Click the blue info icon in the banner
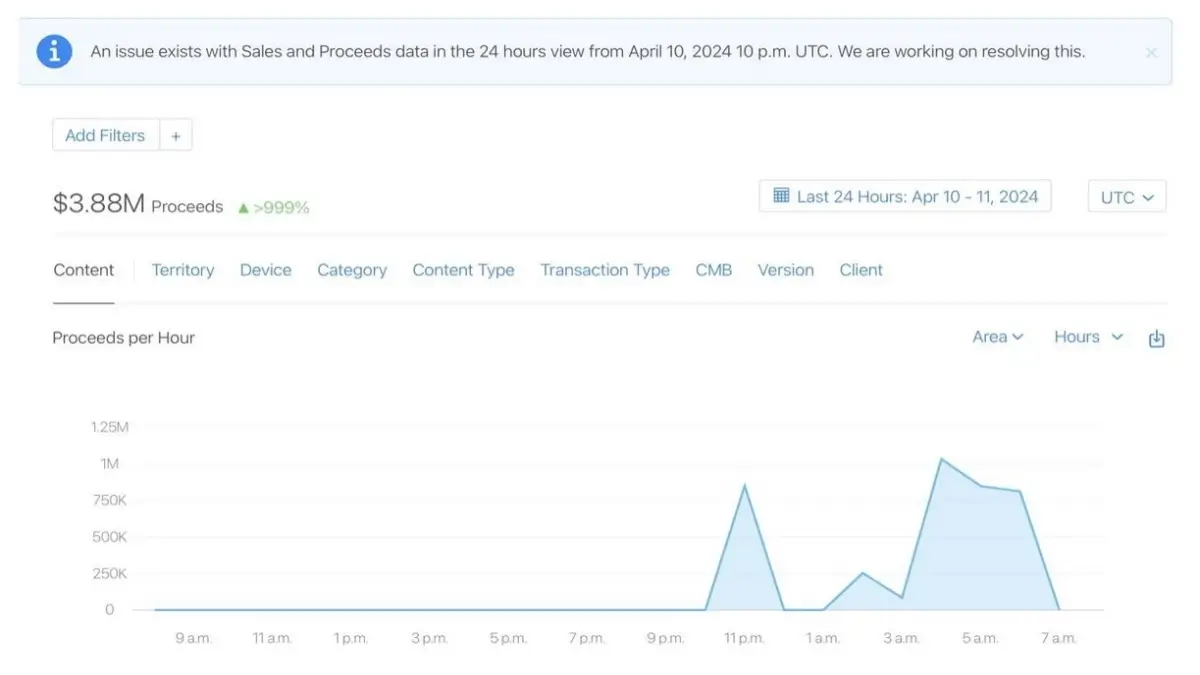The height and width of the screenshot is (675, 1200). pos(53,51)
